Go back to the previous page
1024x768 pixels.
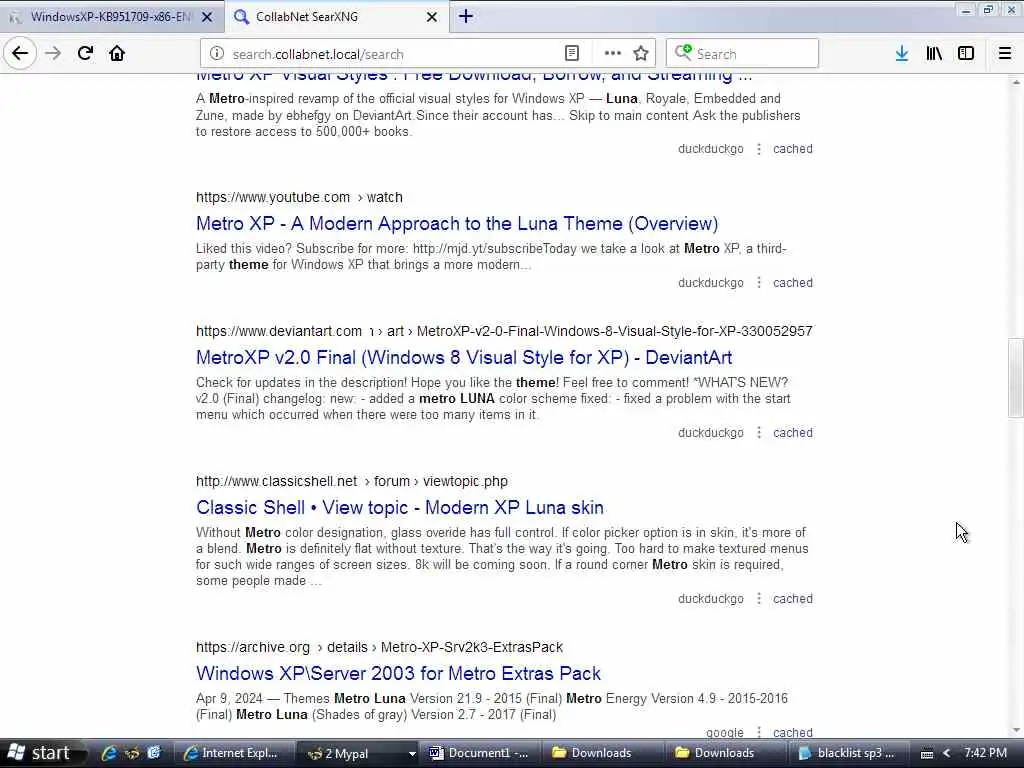20,54
